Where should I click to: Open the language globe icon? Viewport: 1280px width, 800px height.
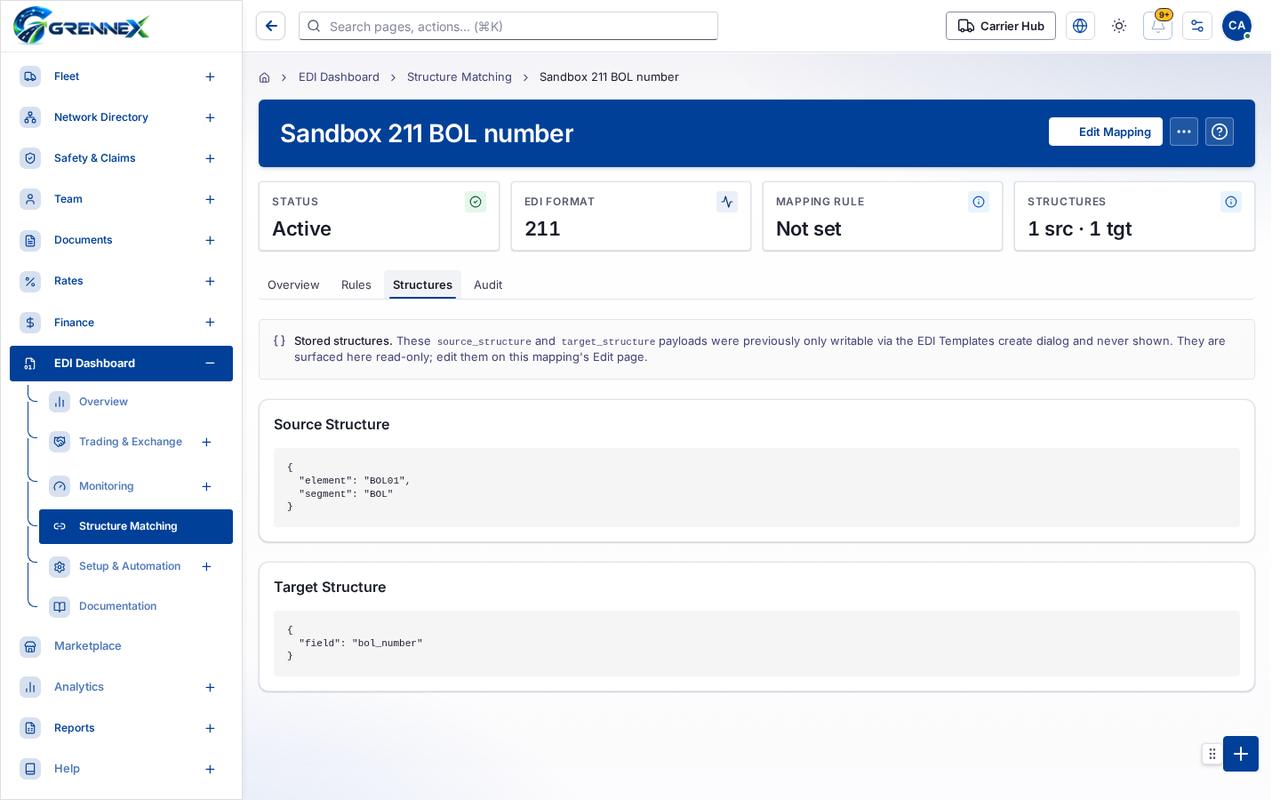[x=1080, y=26]
